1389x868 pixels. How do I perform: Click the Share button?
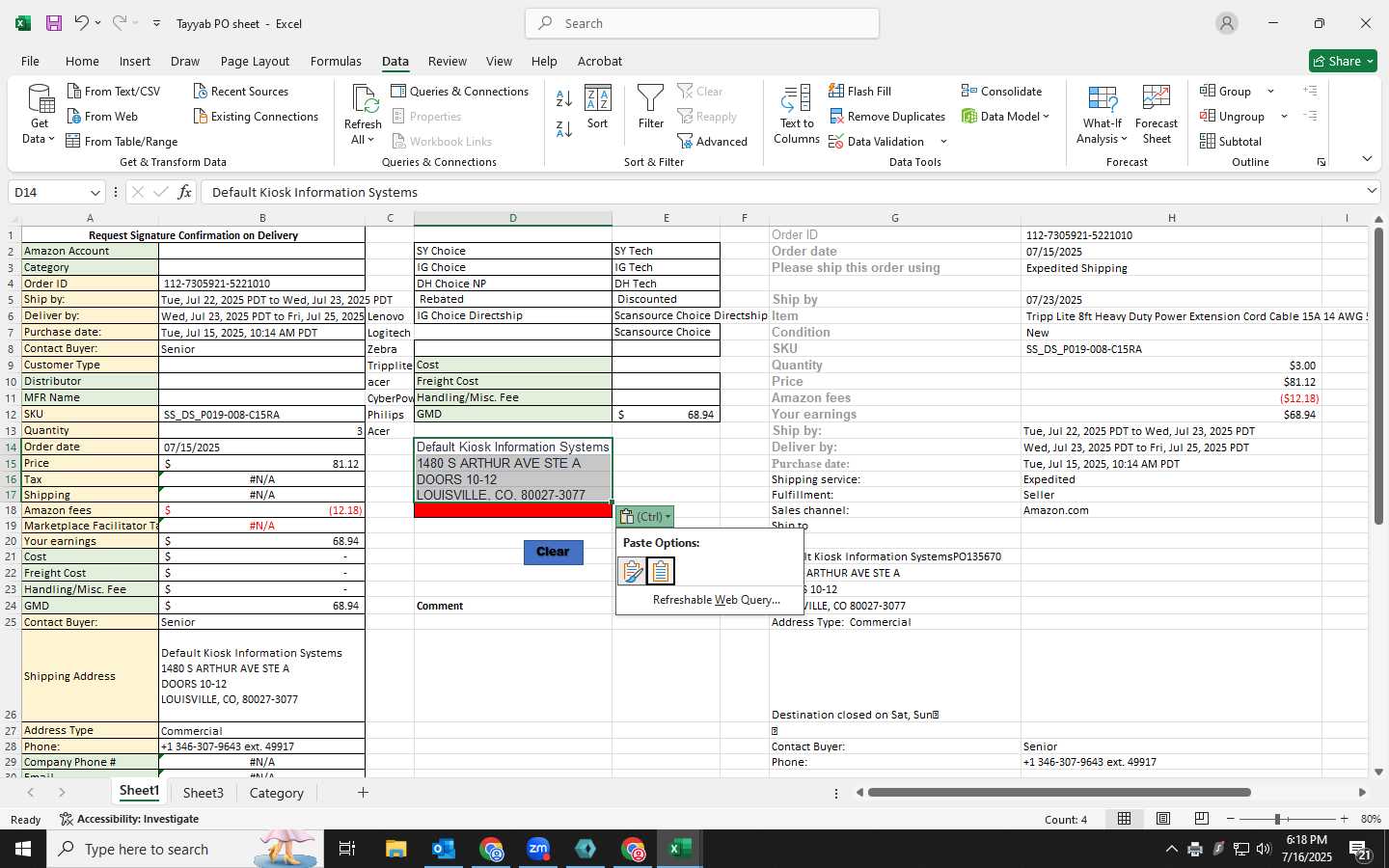[x=1343, y=61]
